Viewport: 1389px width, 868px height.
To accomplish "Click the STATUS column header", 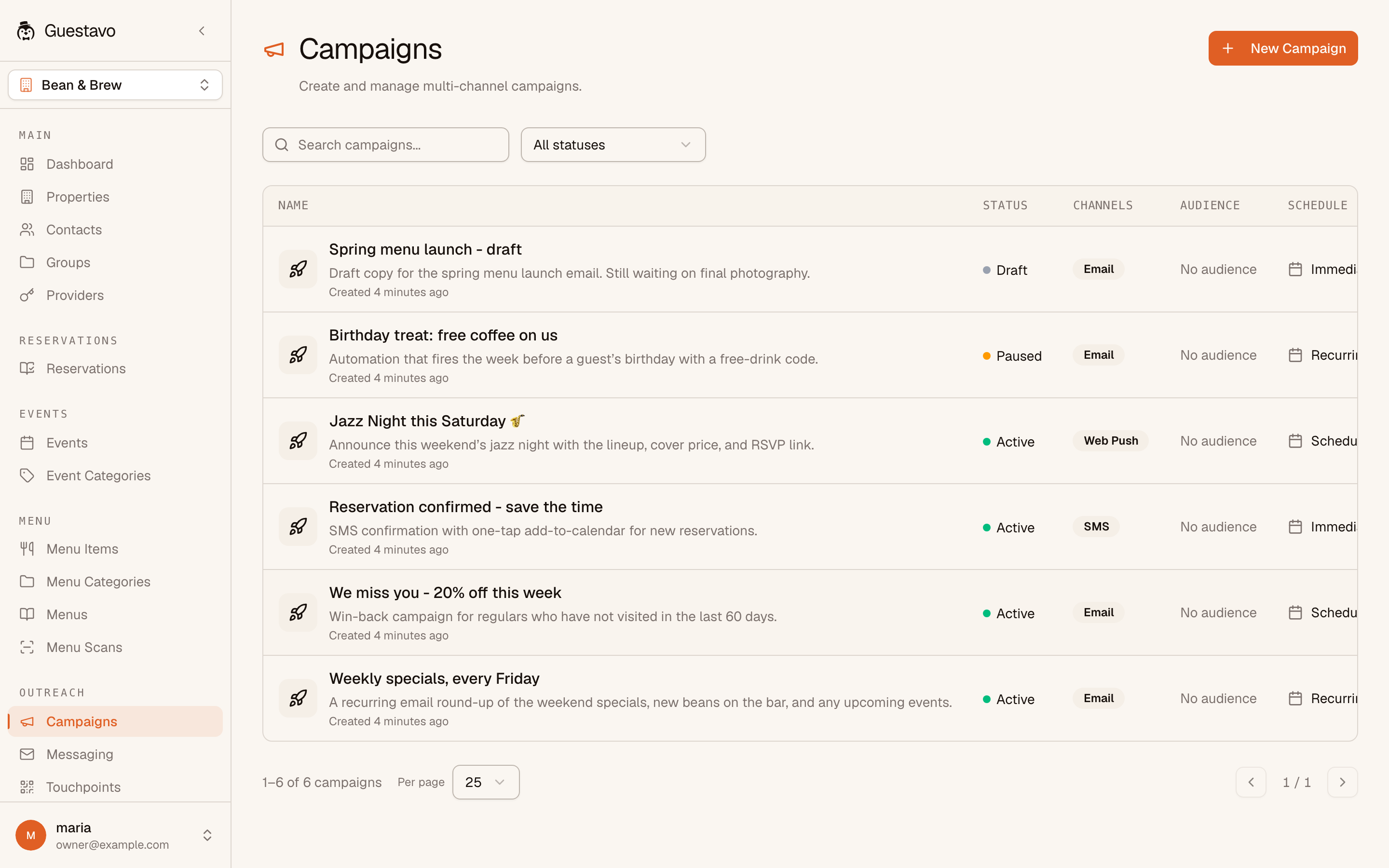I will click(1005, 205).
